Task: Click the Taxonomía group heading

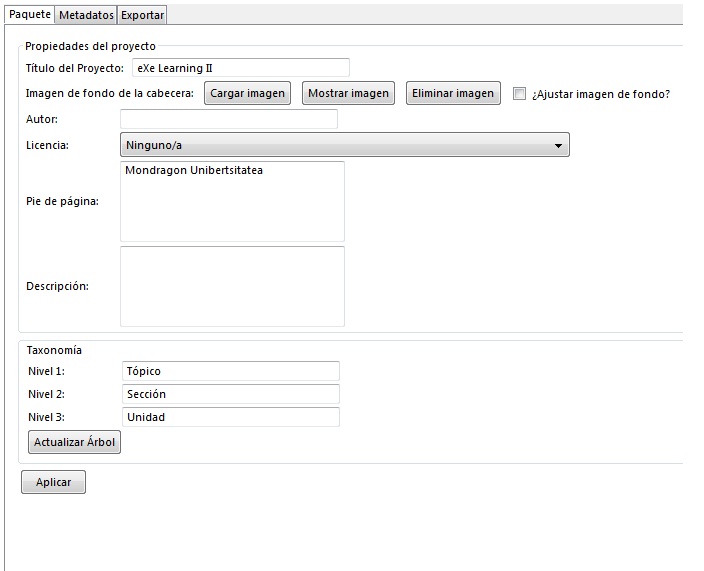Action: coord(54,350)
